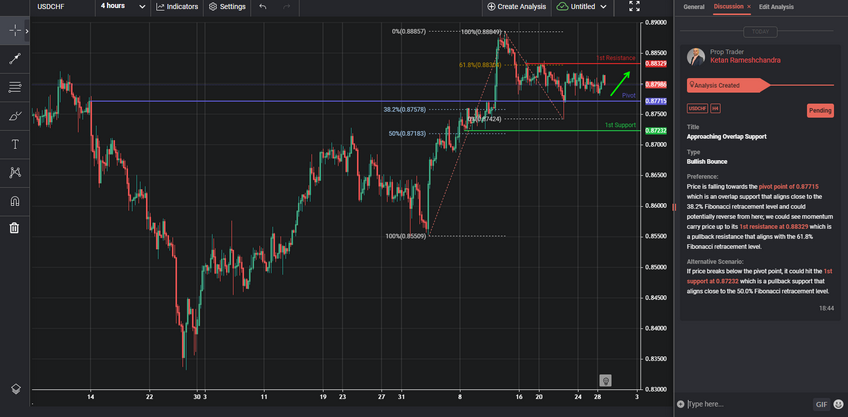Image resolution: width=848 pixels, height=417 pixels.
Task: Expand the cursor tool flyout arrow
Action: click(x=26, y=31)
